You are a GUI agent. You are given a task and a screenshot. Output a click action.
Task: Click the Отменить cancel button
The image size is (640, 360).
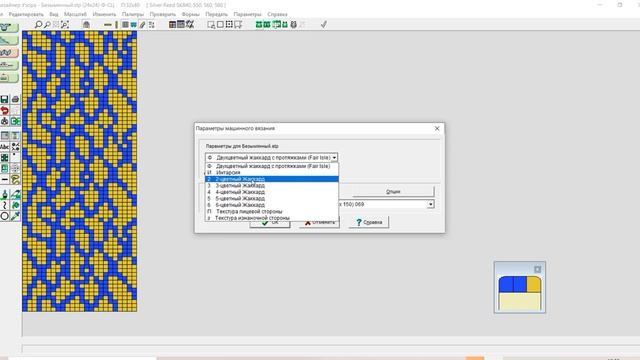coord(319,223)
